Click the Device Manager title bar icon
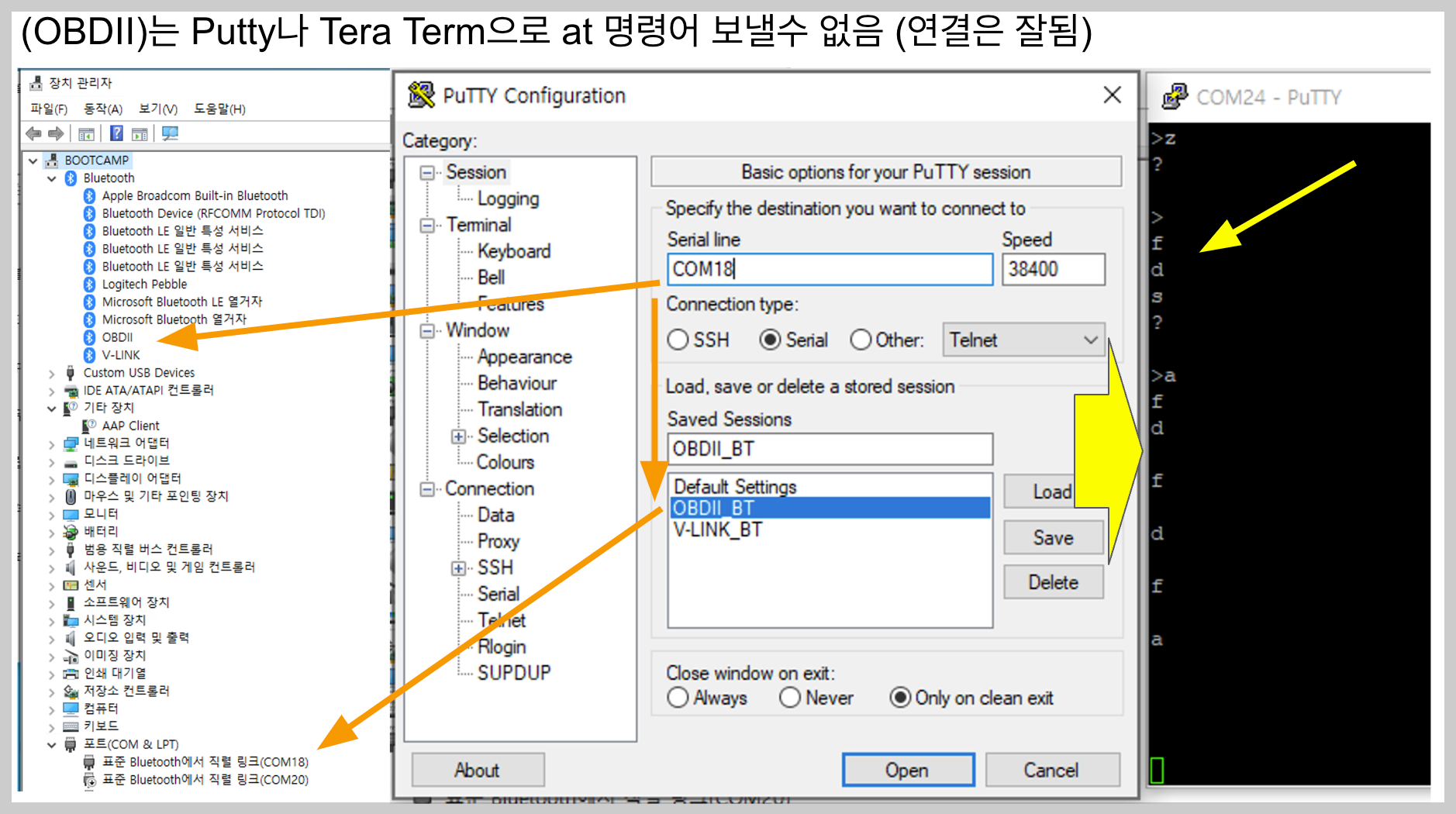The image size is (1456, 814). 36,83
